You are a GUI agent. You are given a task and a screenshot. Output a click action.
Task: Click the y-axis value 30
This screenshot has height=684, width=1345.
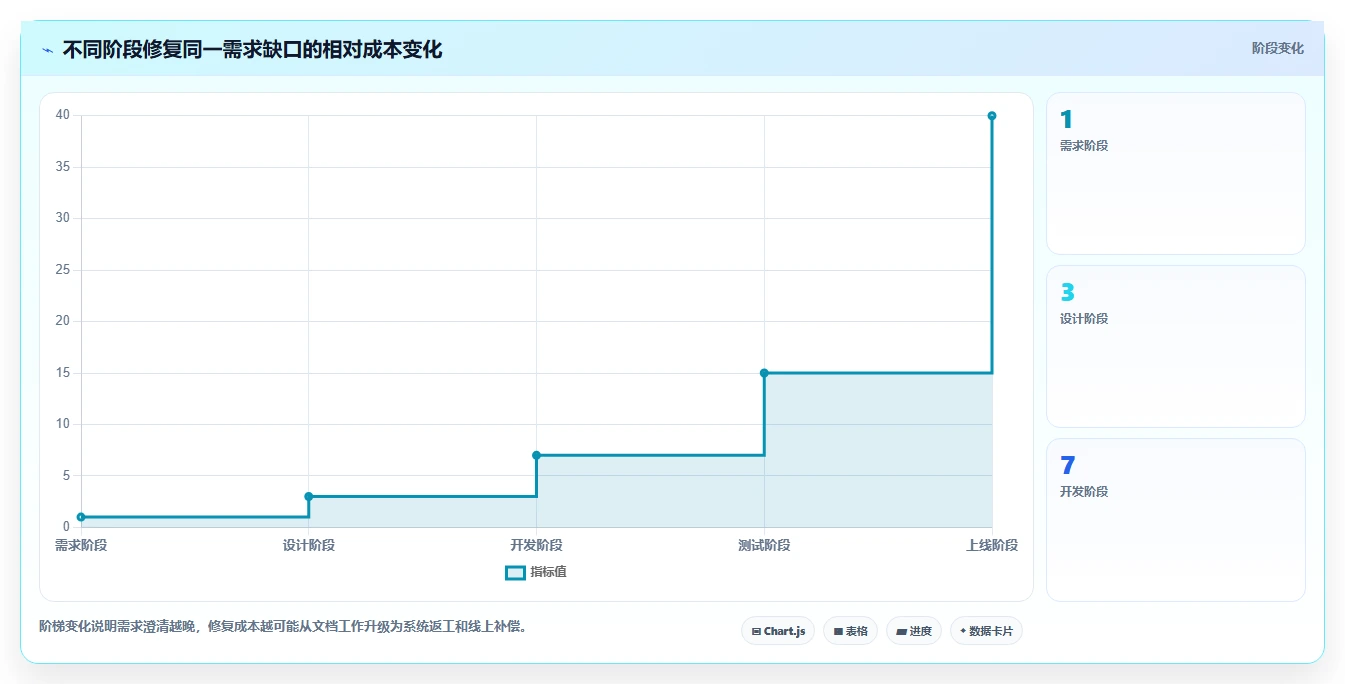tap(63, 218)
